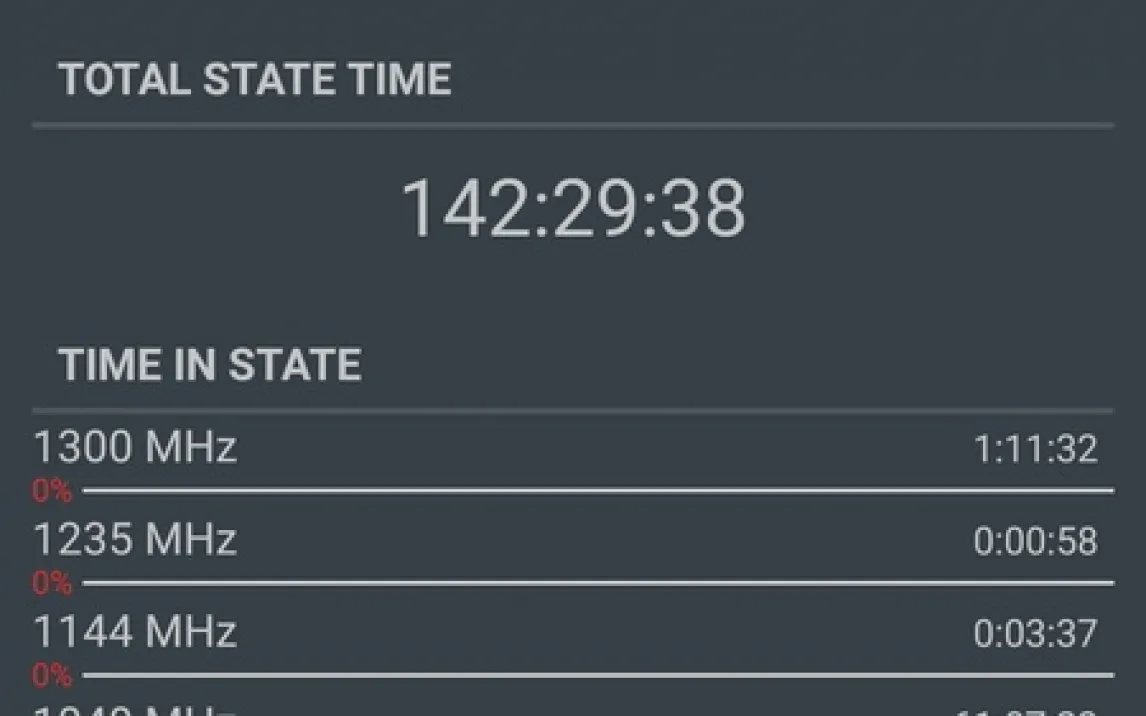Click the 1144 MHz usage progress bar
Viewport: 1146px width, 716px height.
(598, 676)
